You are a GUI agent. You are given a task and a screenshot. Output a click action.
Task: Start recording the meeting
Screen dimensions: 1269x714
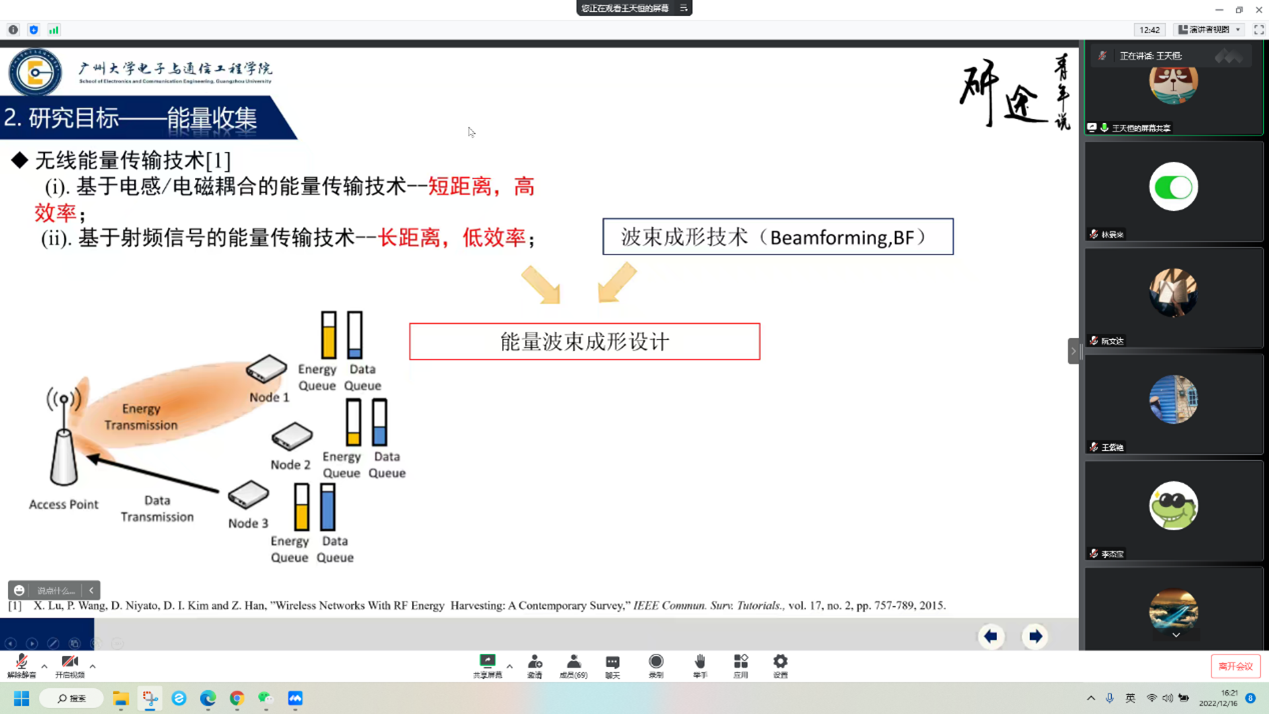pos(656,666)
